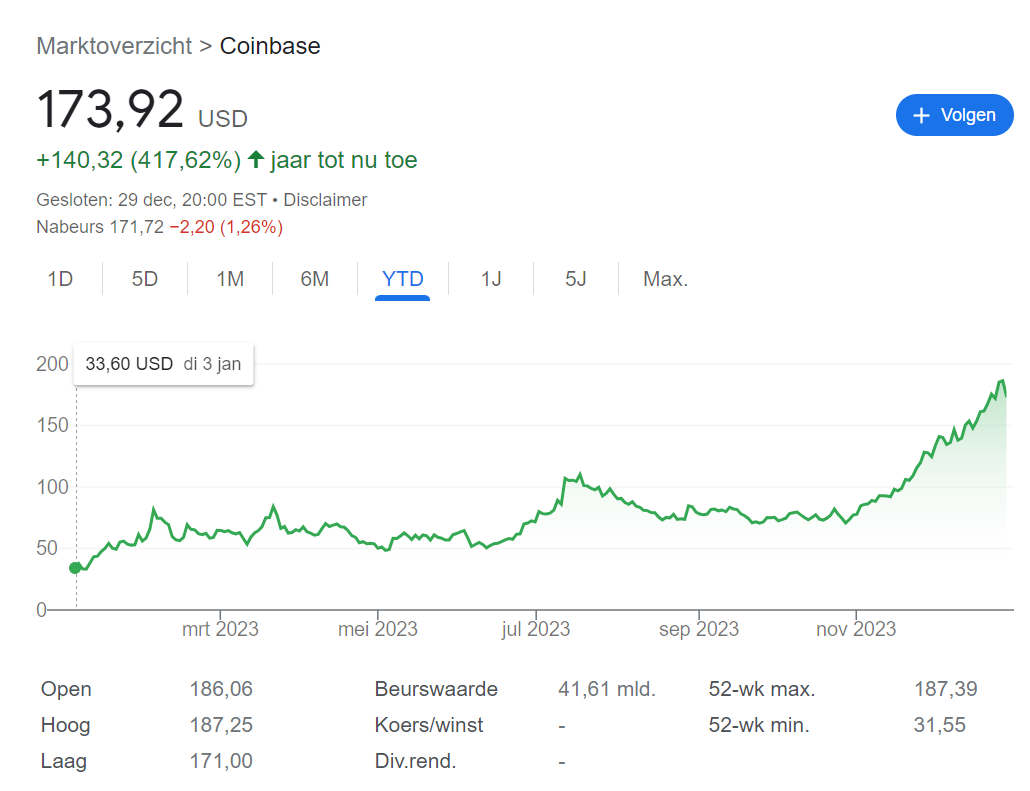Click the Beurswaarde value 41,61 mld.
Screen dimensions: 1030x791
click(607, 689)
